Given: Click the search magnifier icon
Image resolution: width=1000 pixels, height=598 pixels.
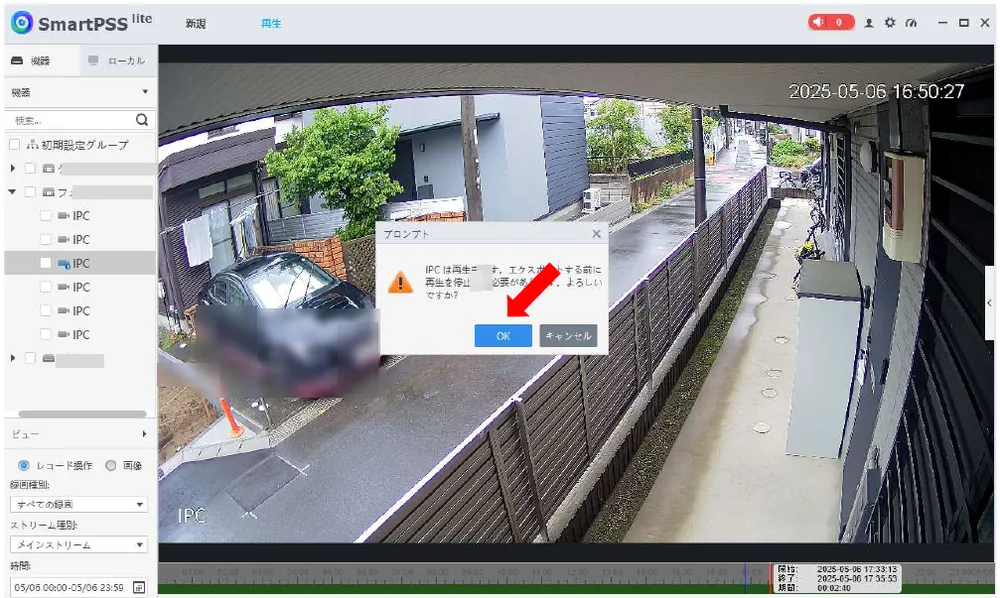Looking at the screenshot, I should pos(142,120).
